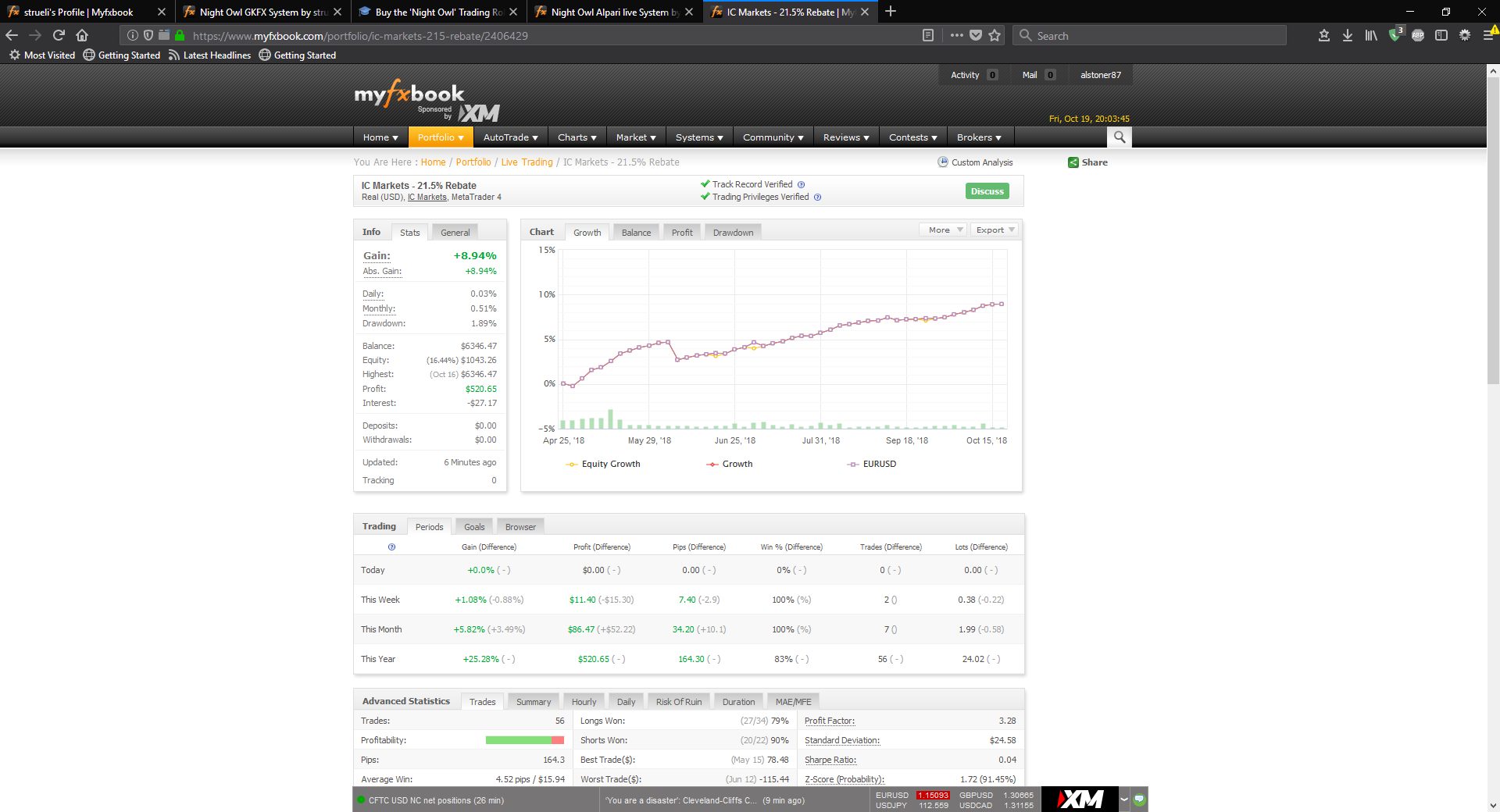The height and width of the screenshot is (812, 1500).
Task: Switch to the General tab in Info panel
Action: (x=455, y=233)
